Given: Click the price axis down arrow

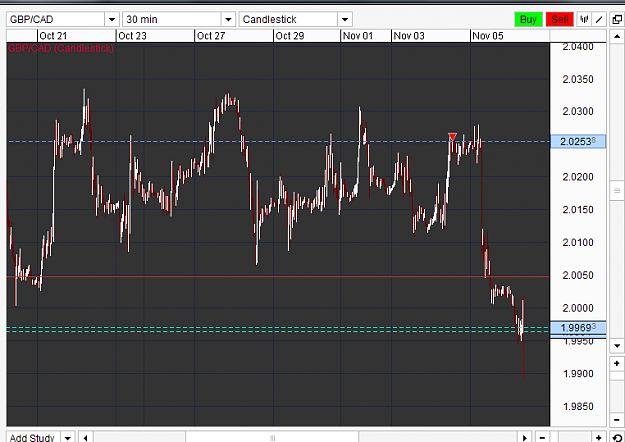Looking at the screenshot, I should click(617, 346).
